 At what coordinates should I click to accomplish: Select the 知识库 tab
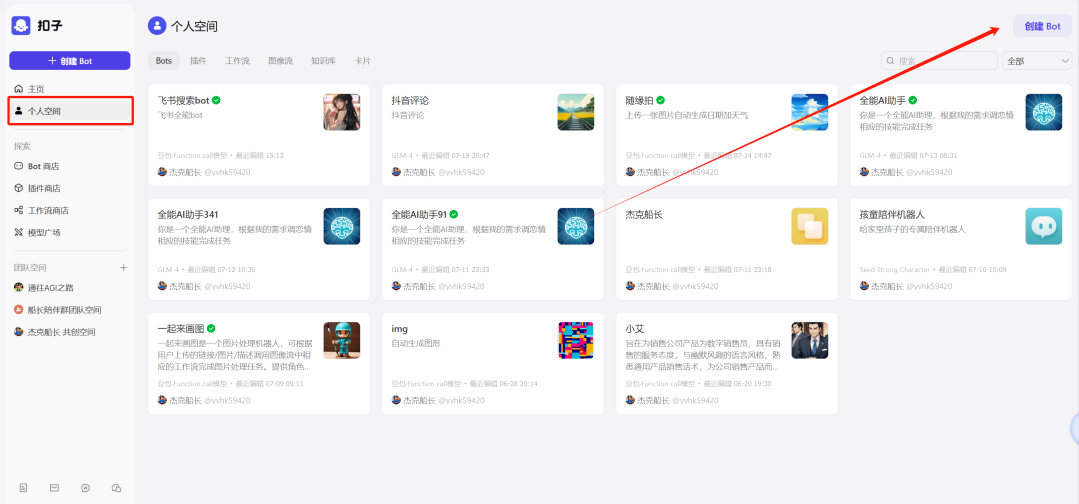point(323,61)
